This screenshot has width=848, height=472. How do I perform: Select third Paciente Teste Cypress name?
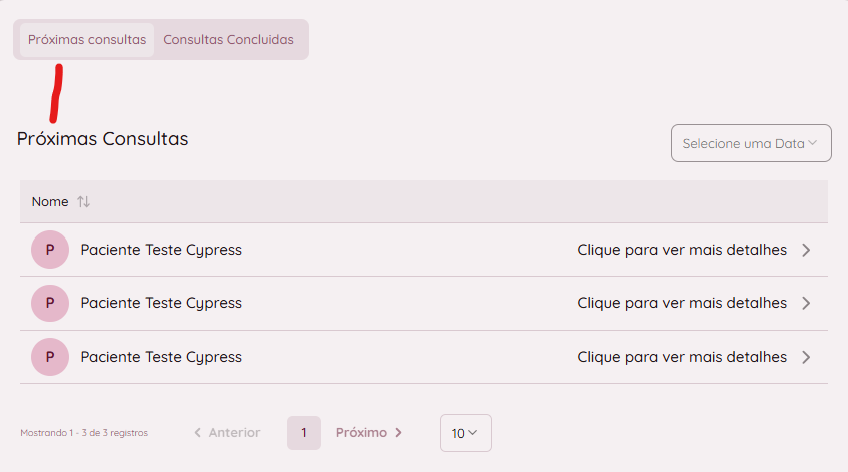[161, 357]
